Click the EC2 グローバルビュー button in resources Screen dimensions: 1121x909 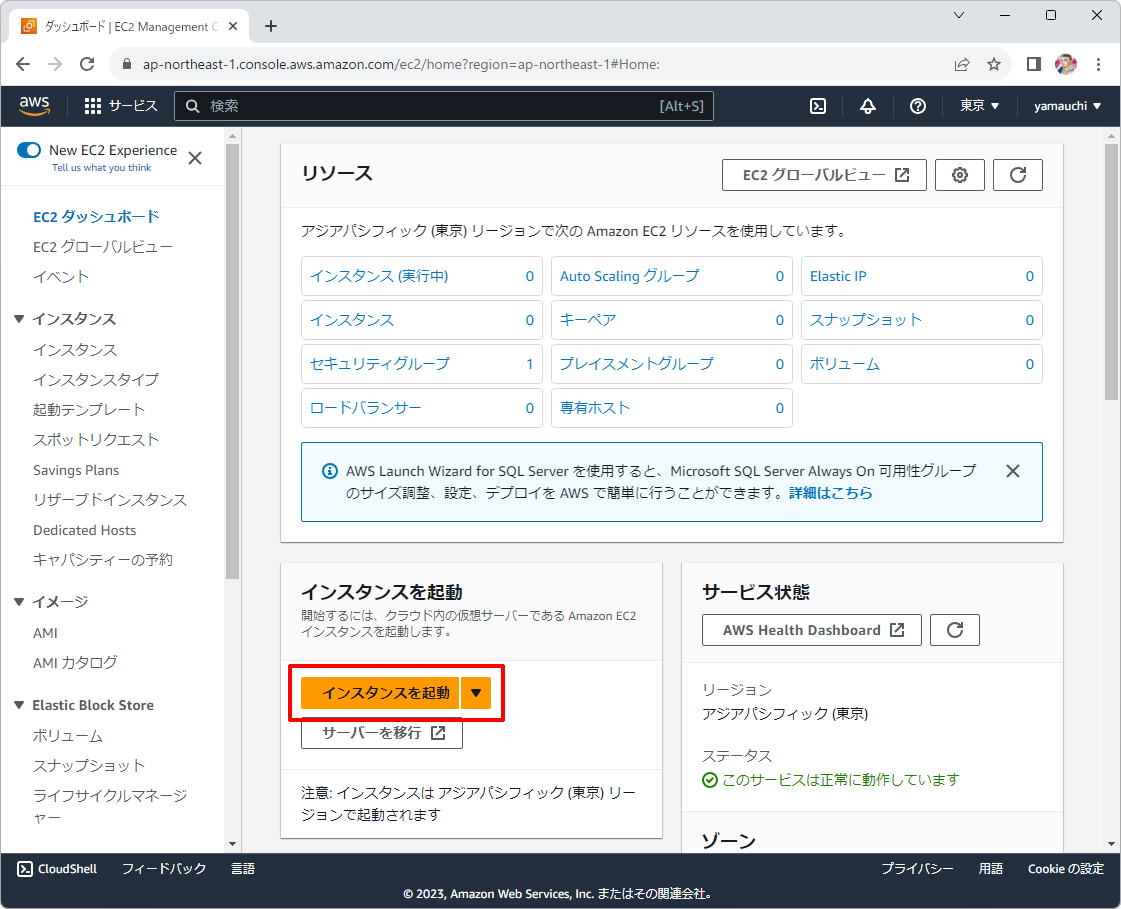point(824,175)
